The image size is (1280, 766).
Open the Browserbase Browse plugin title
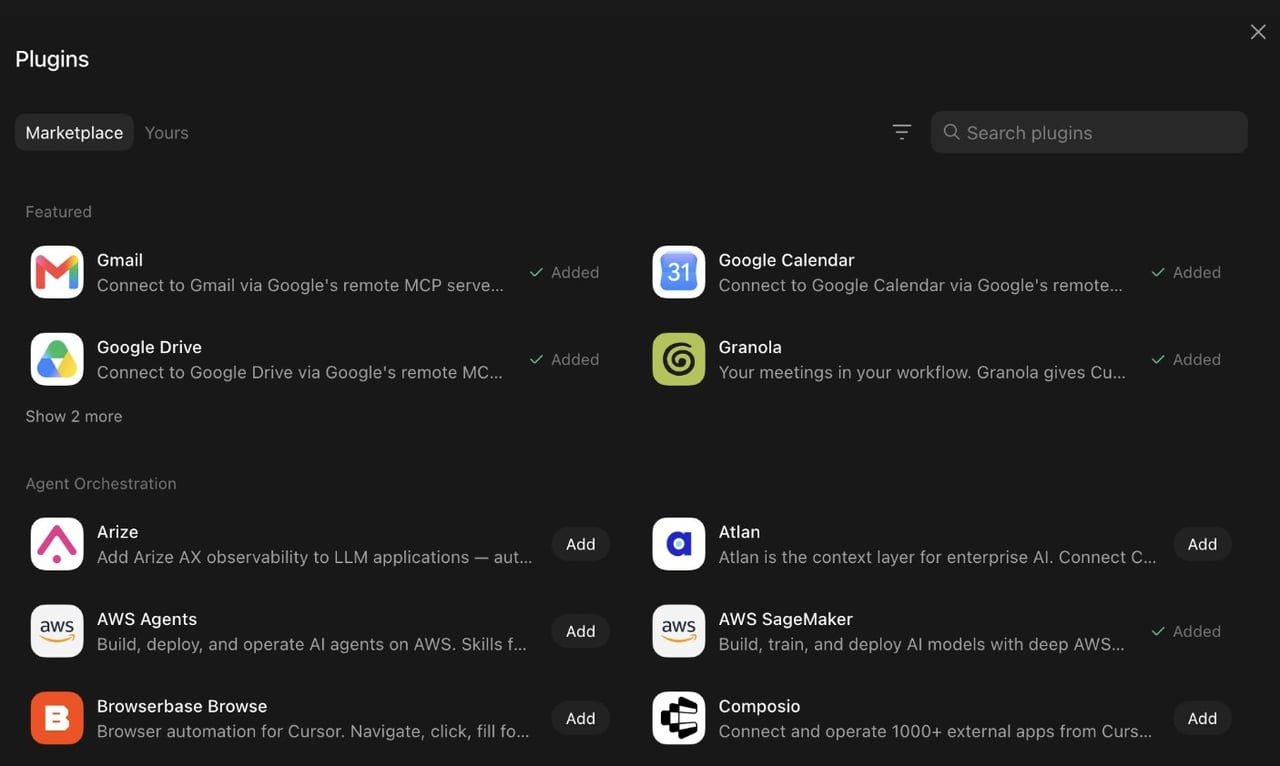click(182, 706)
